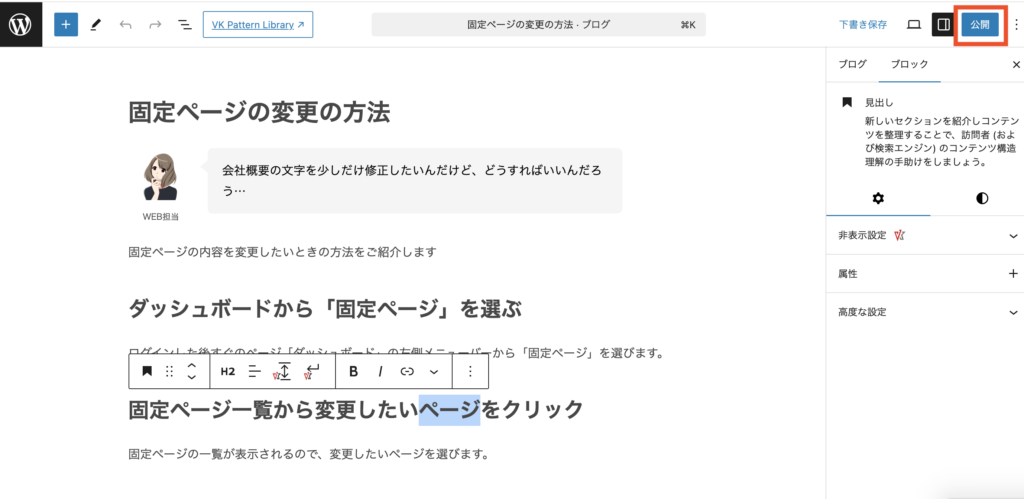The width and height of the screenshot is (1024, 499).
Task: Click the heading block bookmark icon in toolbar
Action: pyautogui.click(x=147, y=371)
